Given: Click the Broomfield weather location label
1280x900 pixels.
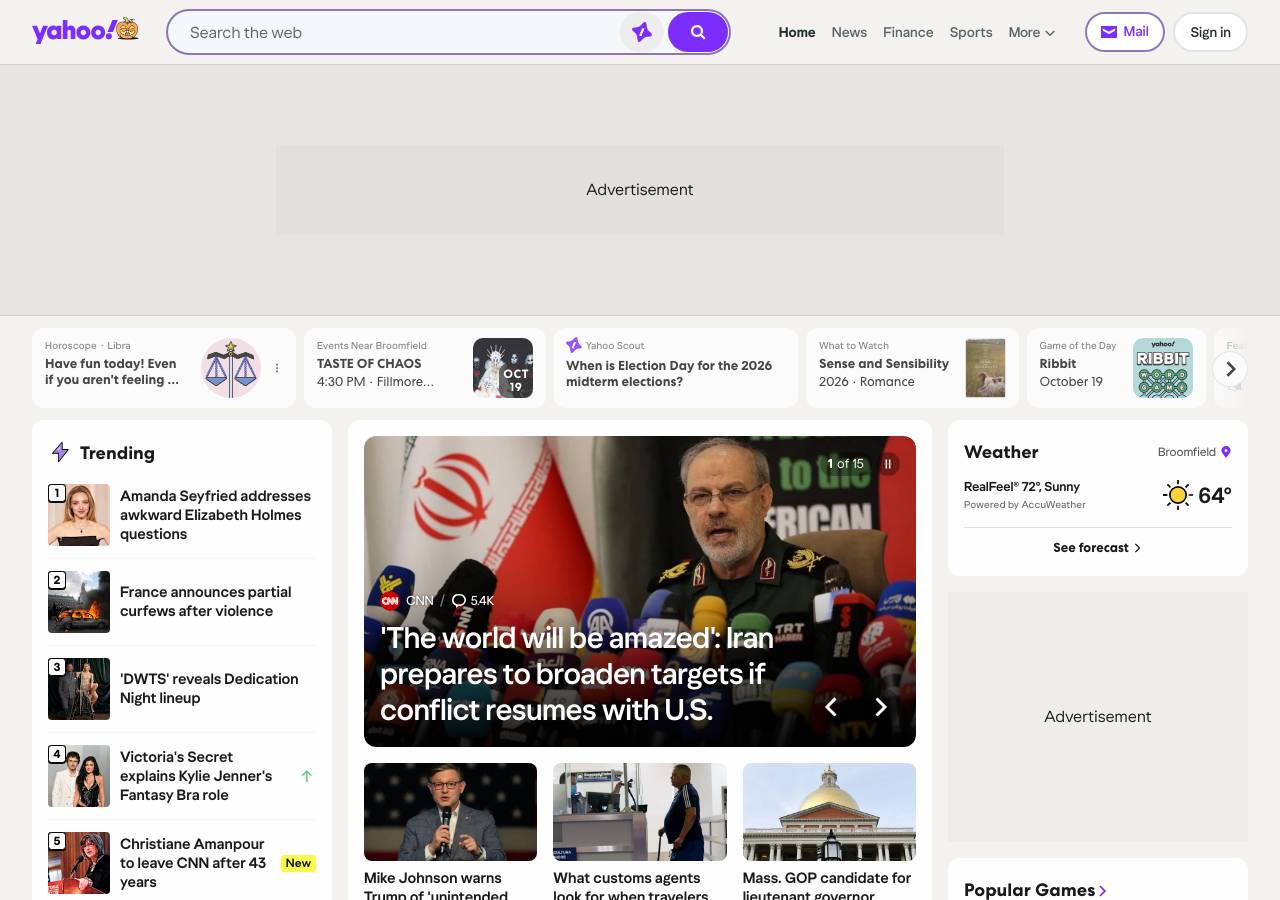Looking at the screenshot, I should point(1186,452).
